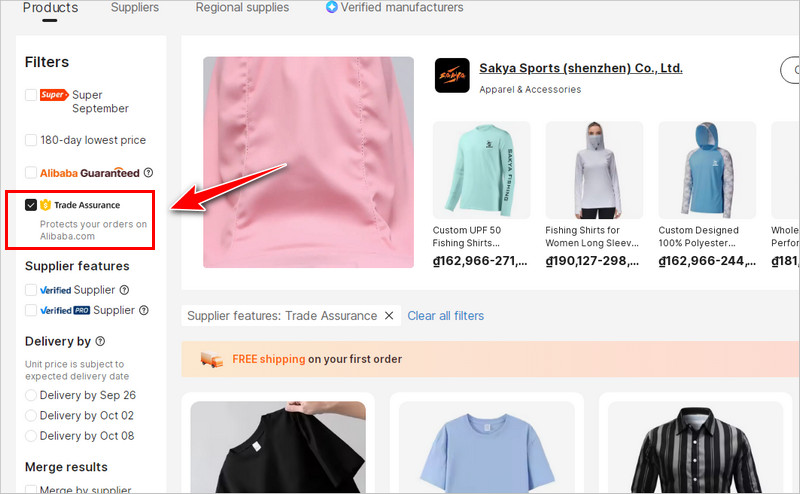Open the Custom UPF 50 Fishing Shirts thumbnail
800x494 pixels.
[x=482, y=170]
